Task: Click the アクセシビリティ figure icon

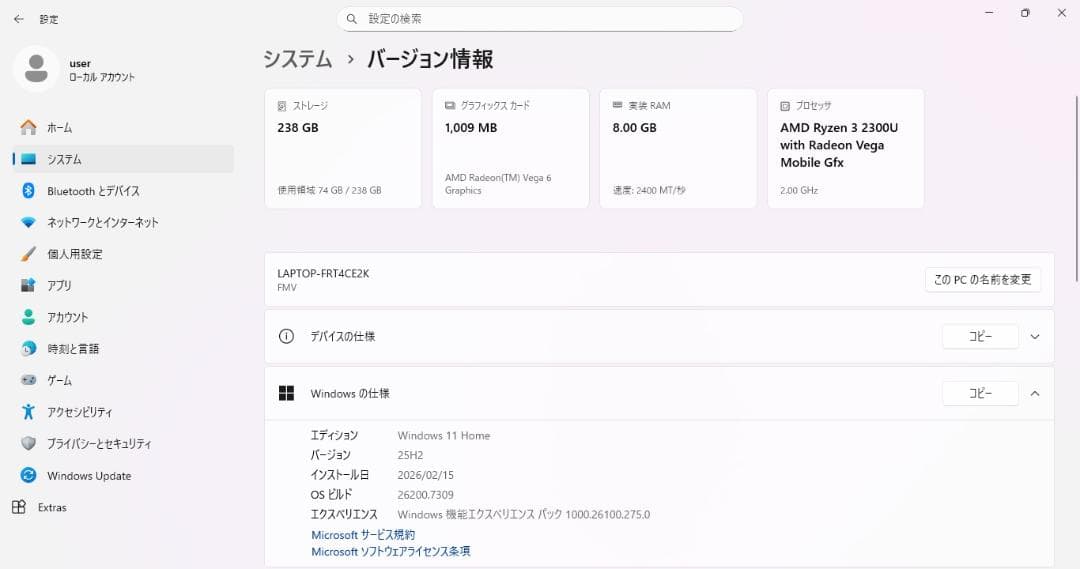Action: pos(28,412)
